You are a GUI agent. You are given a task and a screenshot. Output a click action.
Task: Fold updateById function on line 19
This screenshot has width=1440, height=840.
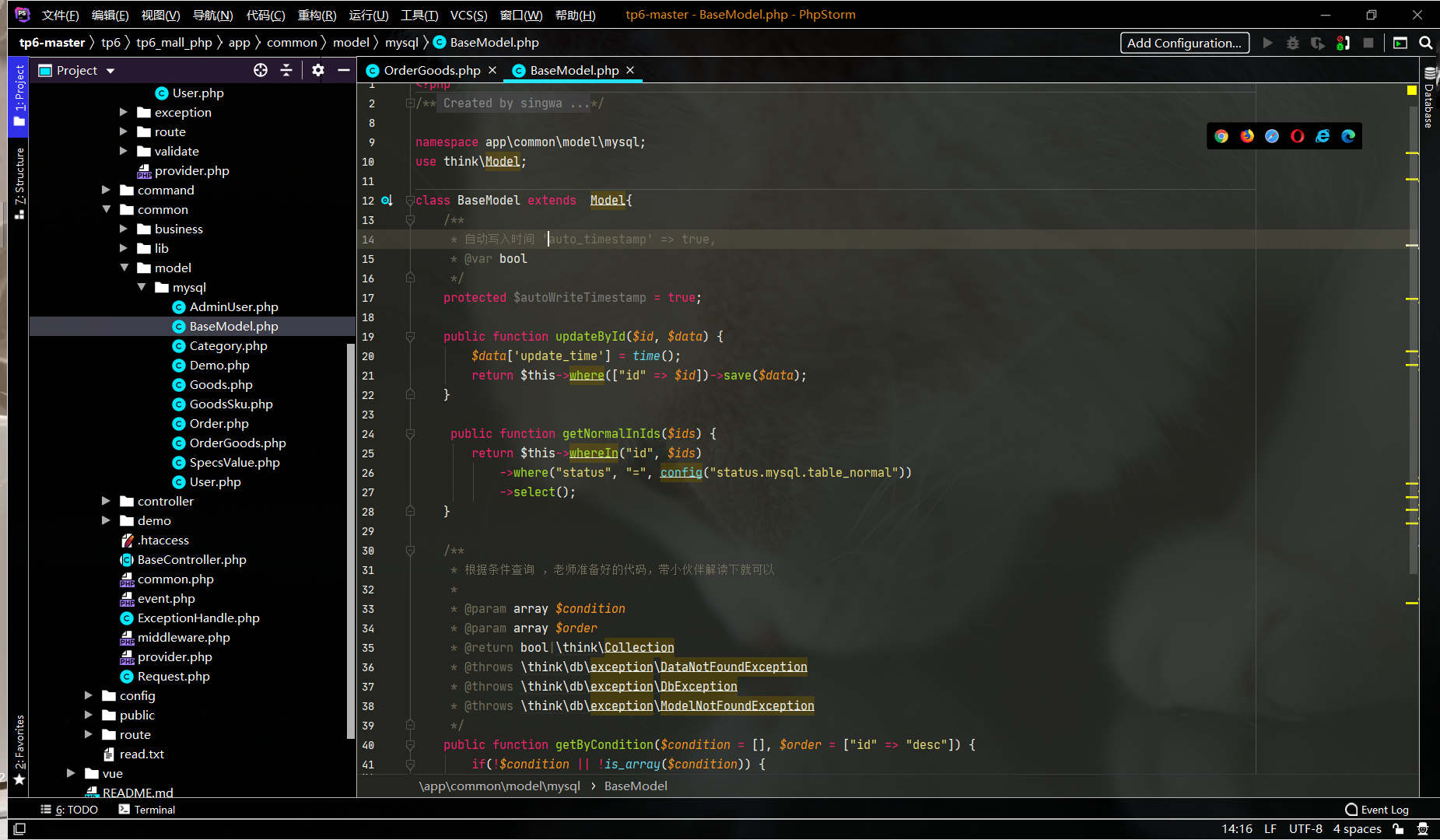point(410,337)
